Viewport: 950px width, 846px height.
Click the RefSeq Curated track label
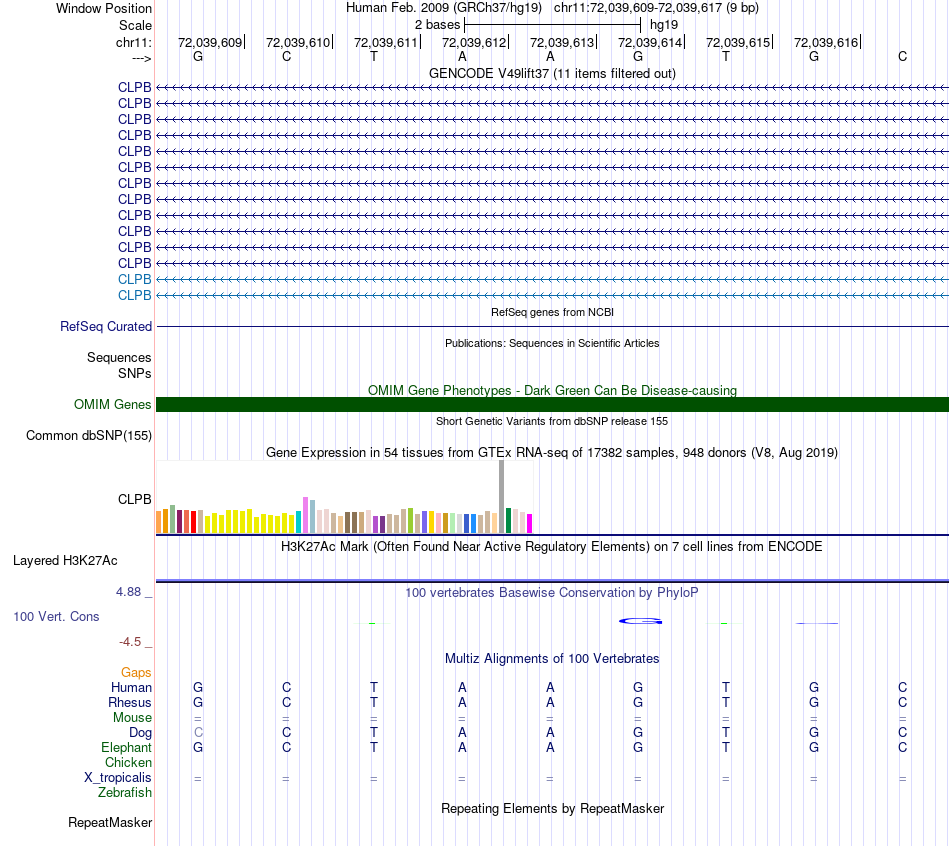click(105, 327)
